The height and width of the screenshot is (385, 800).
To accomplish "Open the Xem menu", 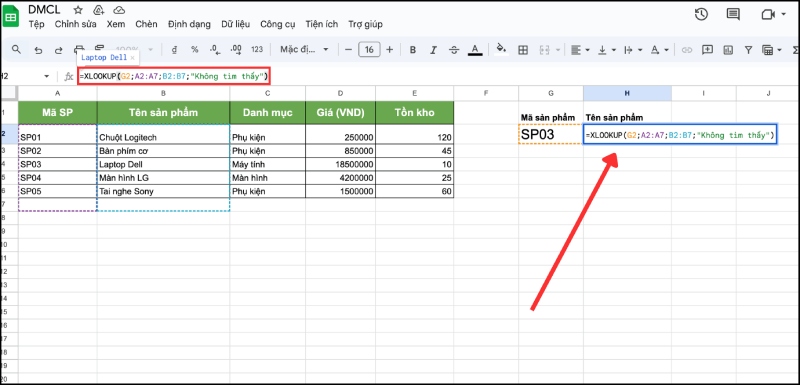I will click(116, 24).
